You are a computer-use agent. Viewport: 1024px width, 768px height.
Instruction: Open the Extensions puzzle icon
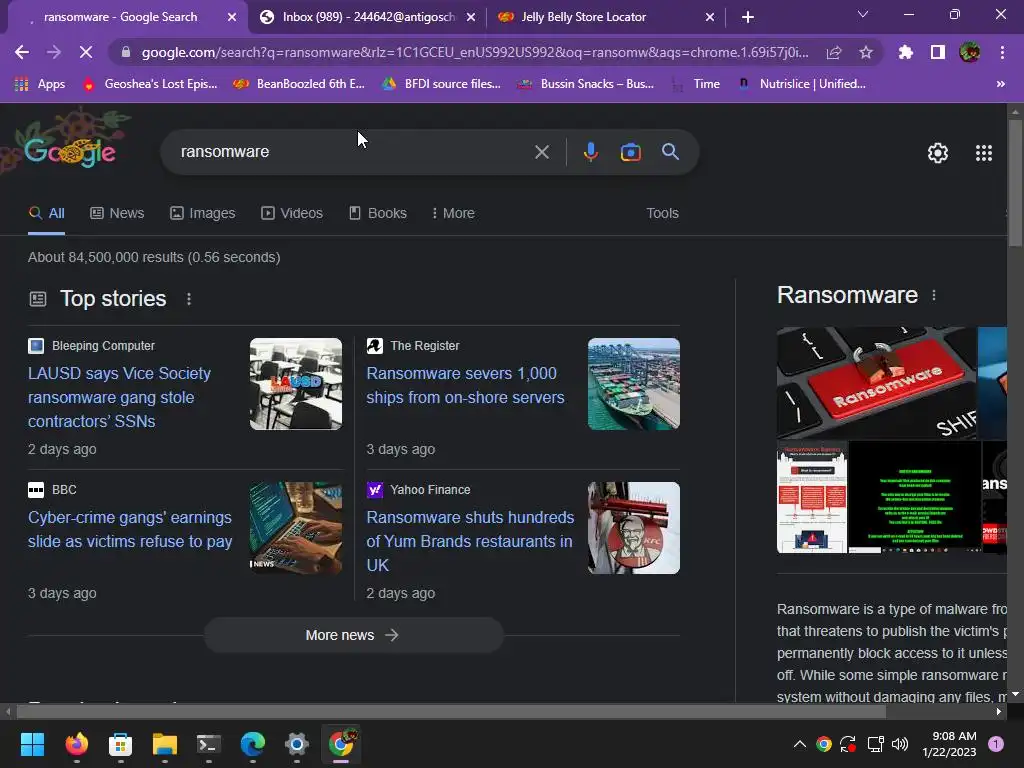tap(906, 52)
